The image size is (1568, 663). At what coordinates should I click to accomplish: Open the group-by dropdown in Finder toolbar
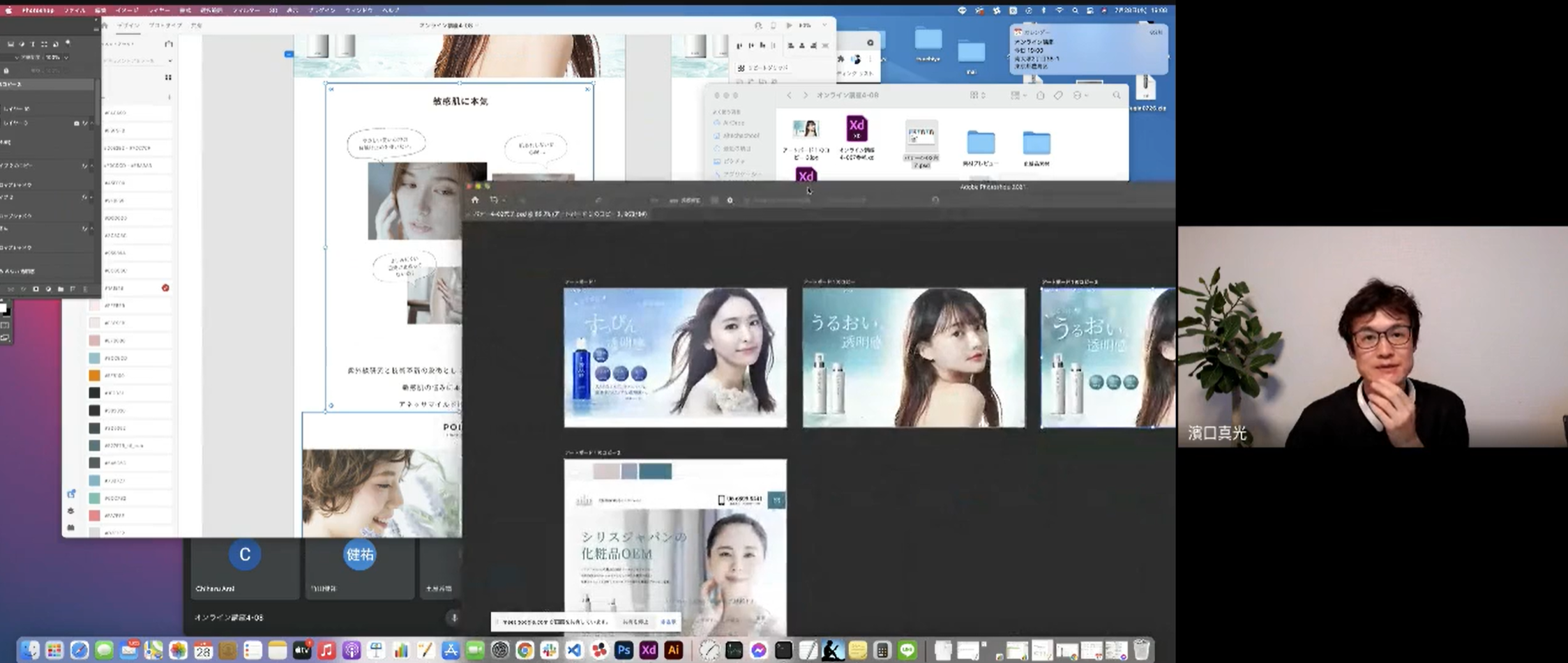[x=1018, y=96]
